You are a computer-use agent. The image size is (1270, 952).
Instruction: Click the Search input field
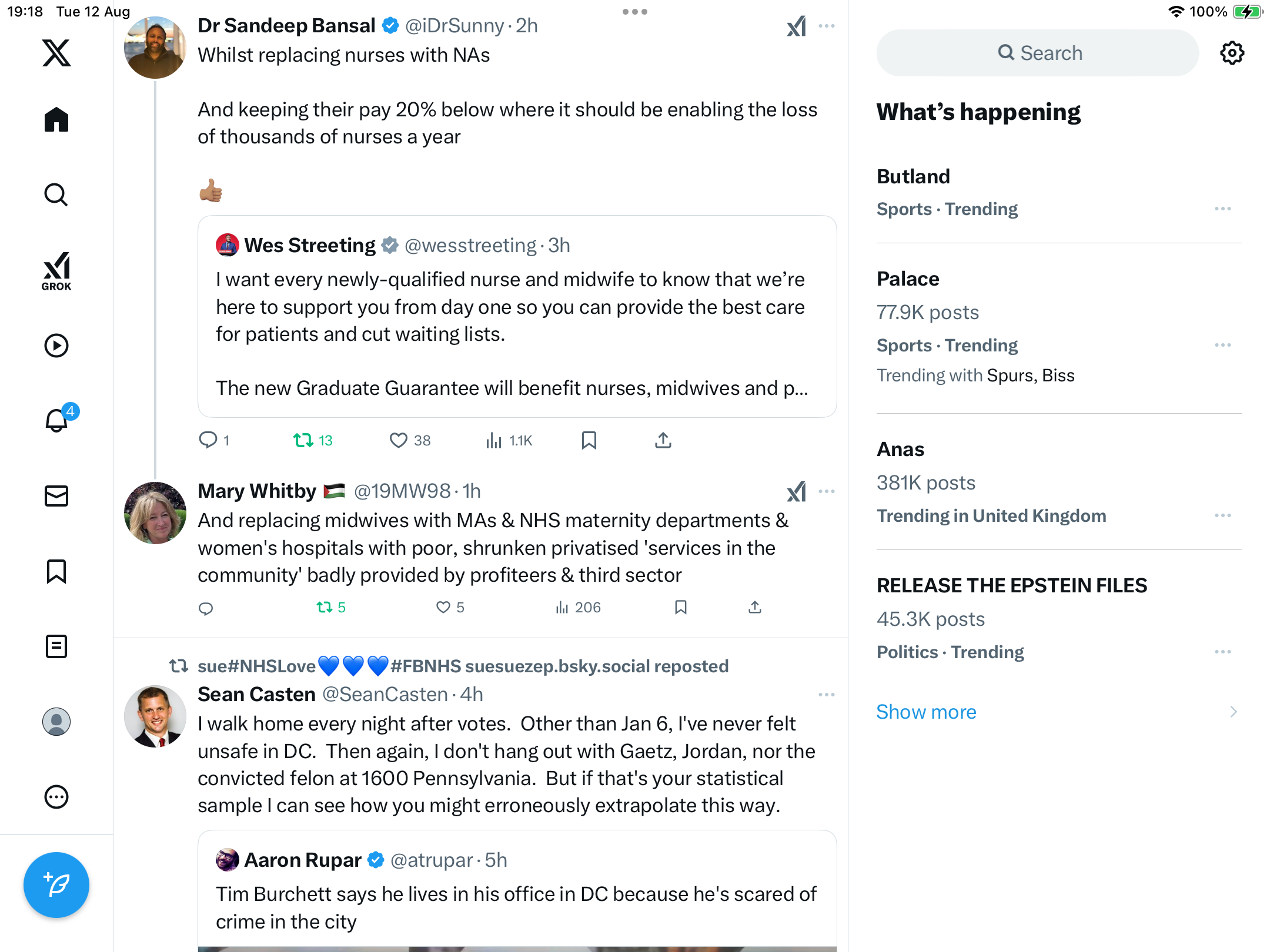(x=1038, y=53)
